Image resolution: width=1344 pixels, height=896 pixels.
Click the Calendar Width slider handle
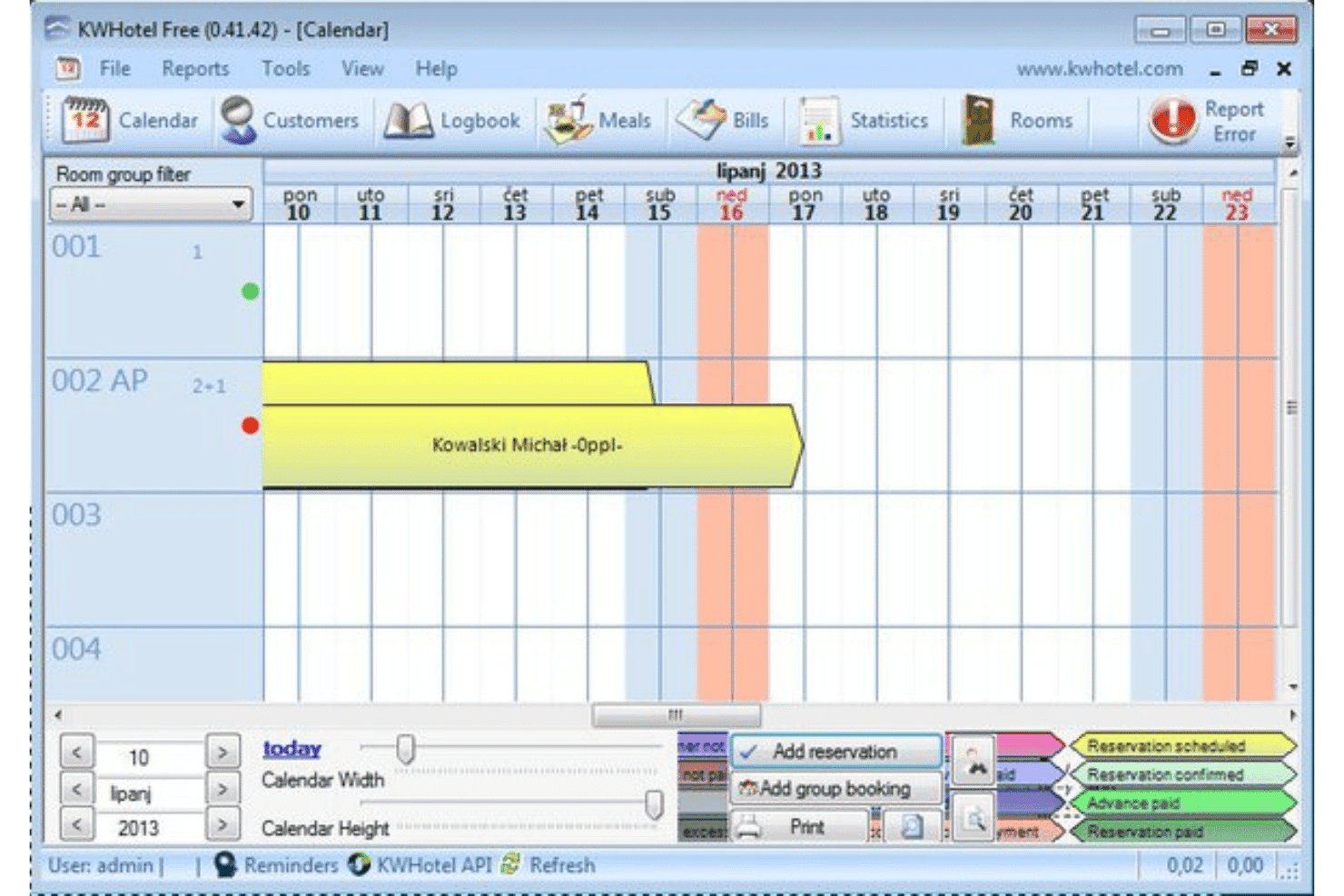[x=406, y=749]
